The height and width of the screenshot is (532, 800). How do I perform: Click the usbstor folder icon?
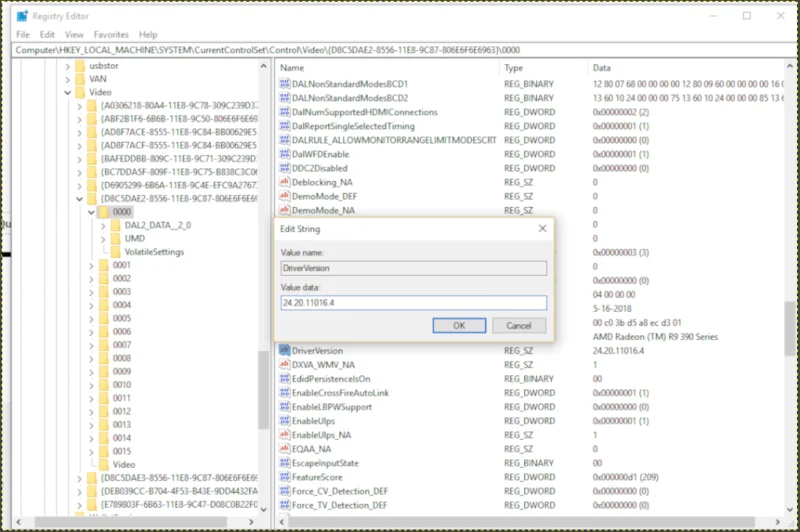click(80, 66)
